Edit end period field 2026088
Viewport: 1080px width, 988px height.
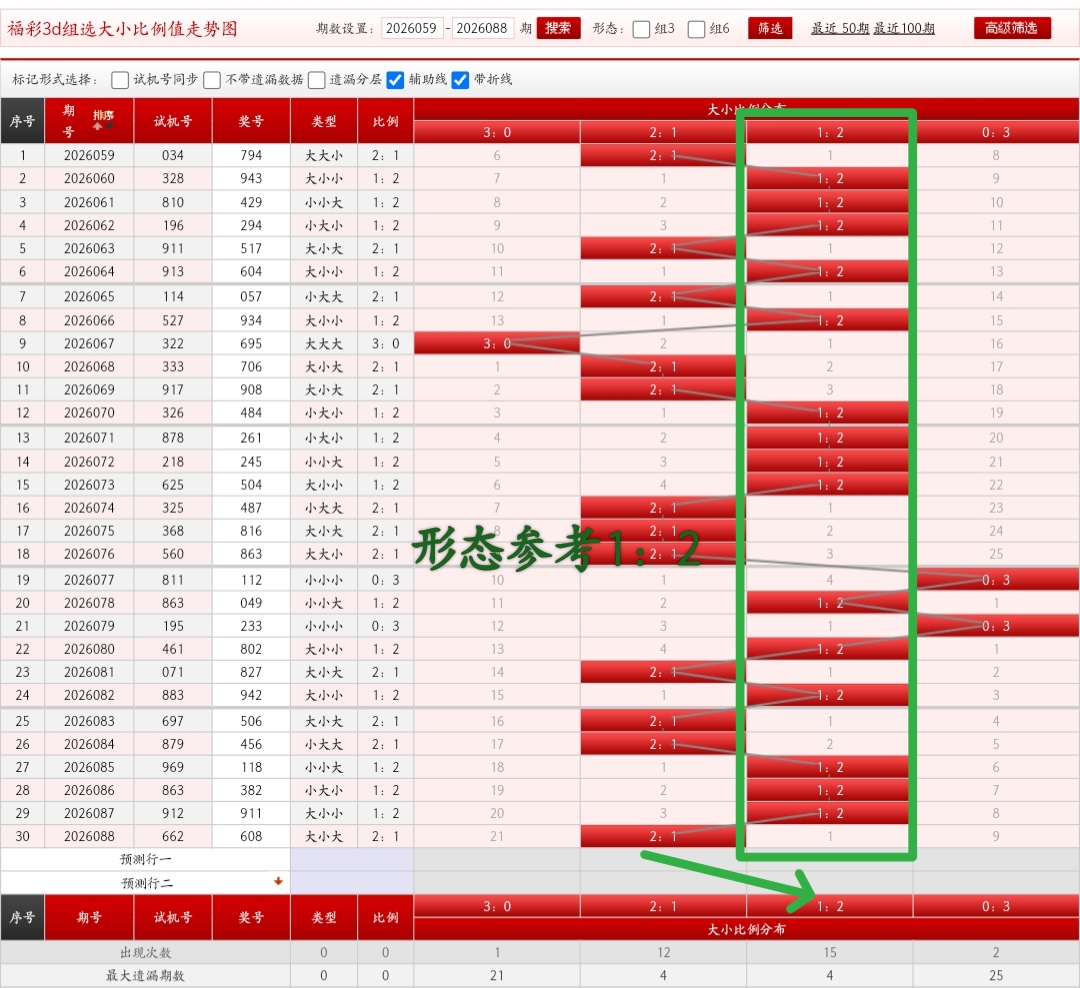[x=482, y=28]
